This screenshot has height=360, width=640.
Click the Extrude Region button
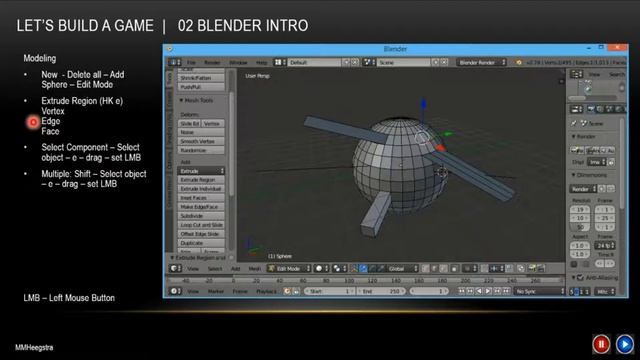click(x=201, y=180)
